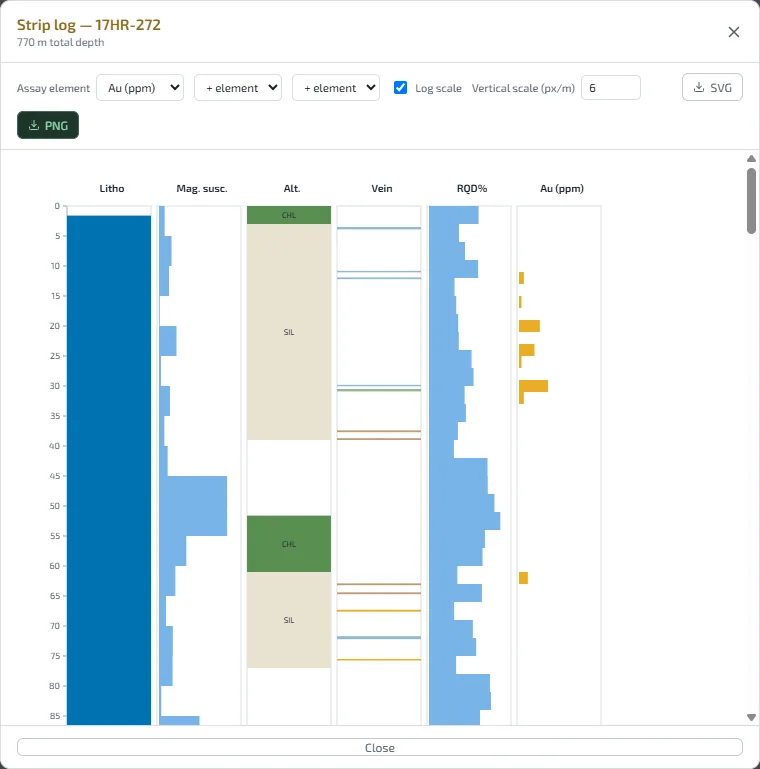This screenshot has width=760, height=769.
Task: Click the 'Strip log — 17HR-272' title
Action: 89,25
